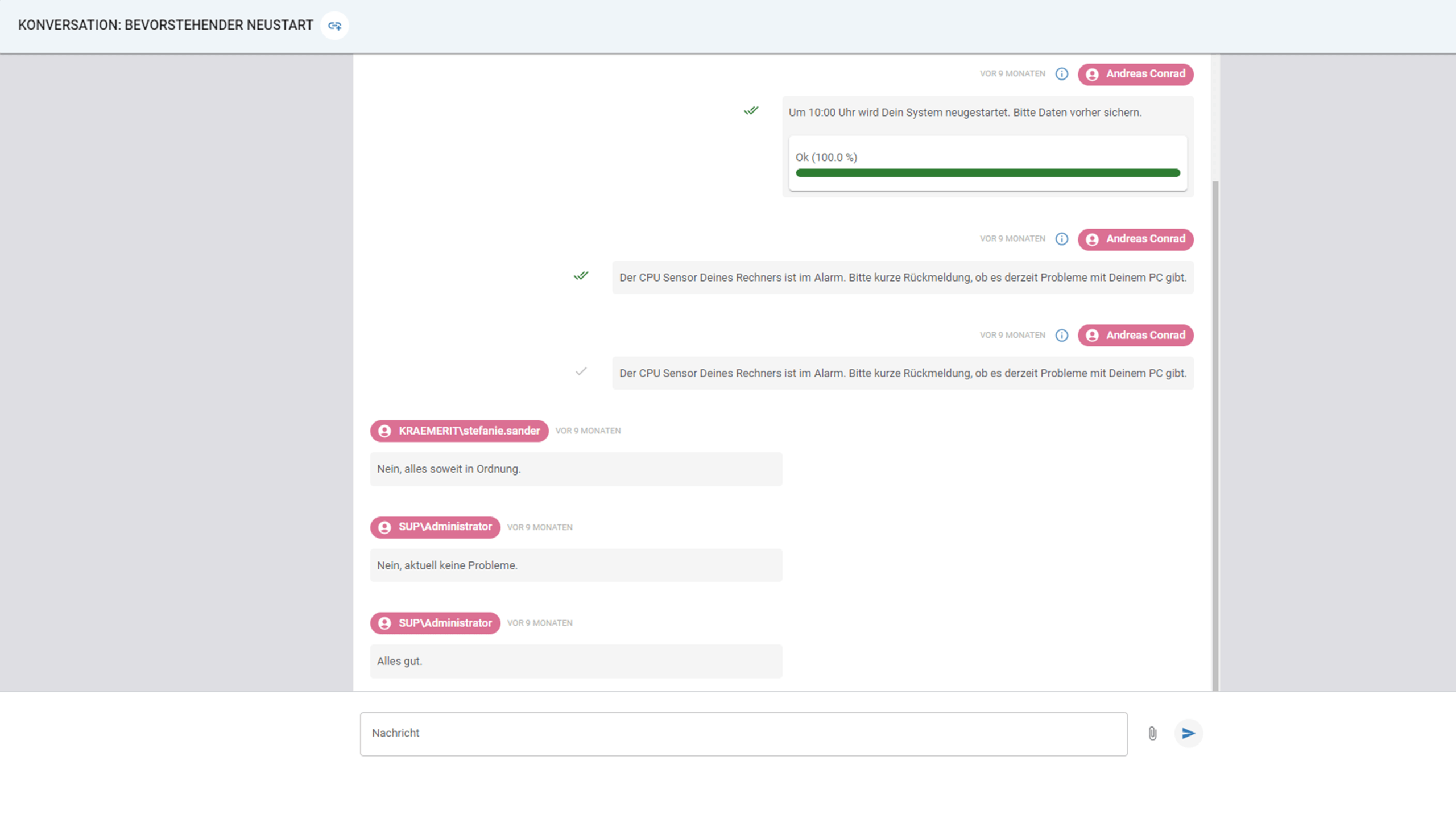Click double-check read receipt of restart message
This screenshot has width=1456, height=839.
[751, 110]
